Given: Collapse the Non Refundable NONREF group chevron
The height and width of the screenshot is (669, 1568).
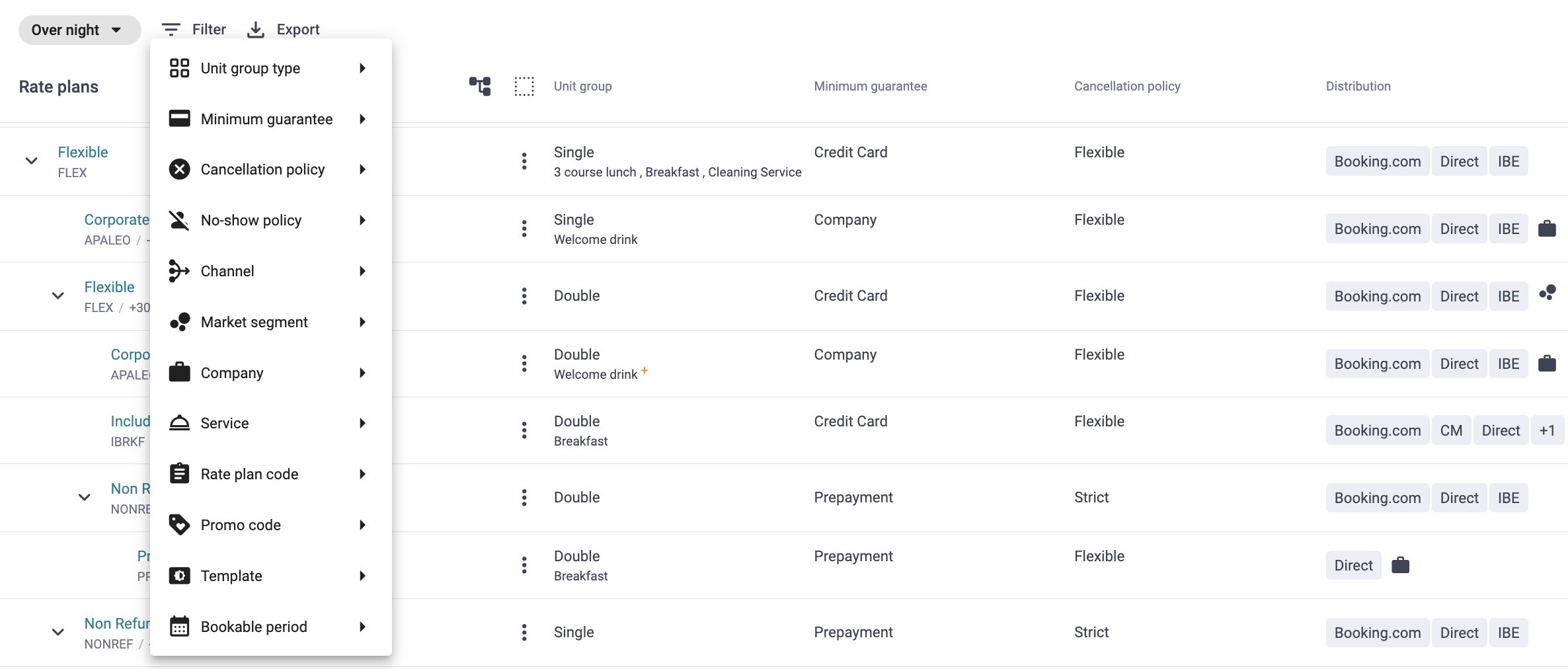Looking at the screenshot, I should point(58,632).
